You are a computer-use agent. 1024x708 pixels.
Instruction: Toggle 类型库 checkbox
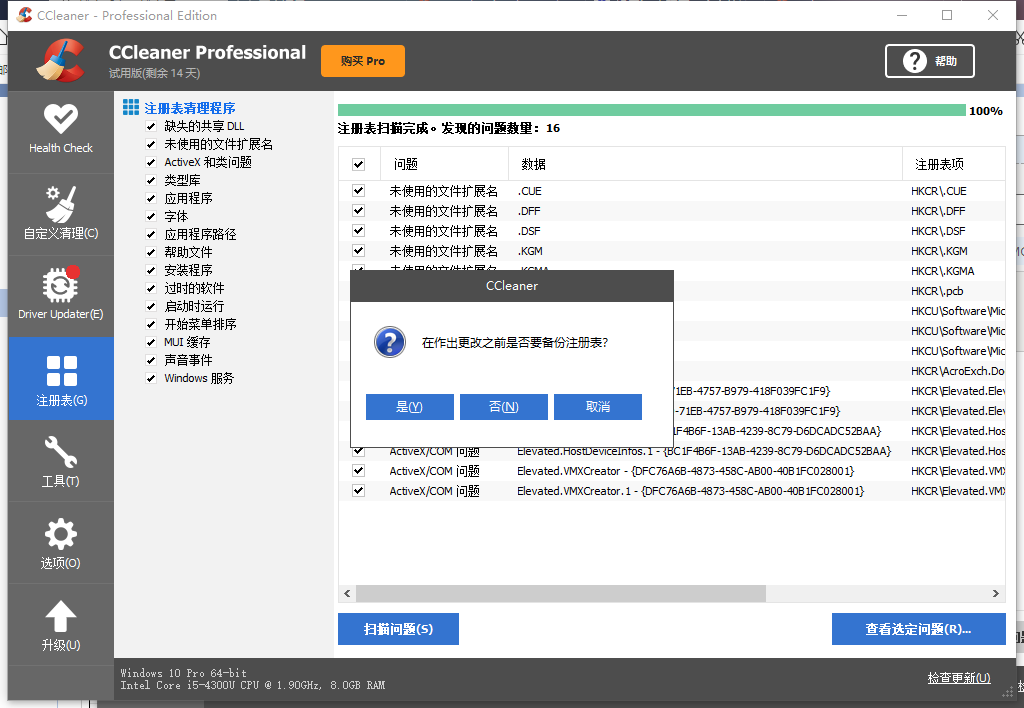pyautogui.click(x=151, y=180)
